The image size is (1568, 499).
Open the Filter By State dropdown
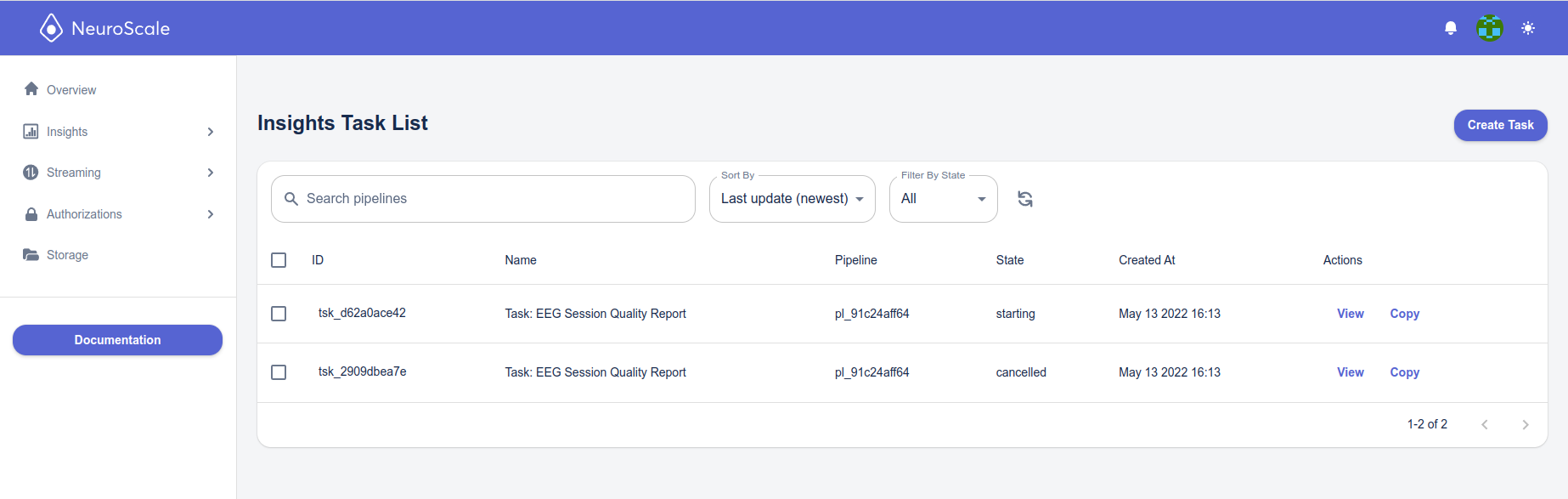(944, 199)
